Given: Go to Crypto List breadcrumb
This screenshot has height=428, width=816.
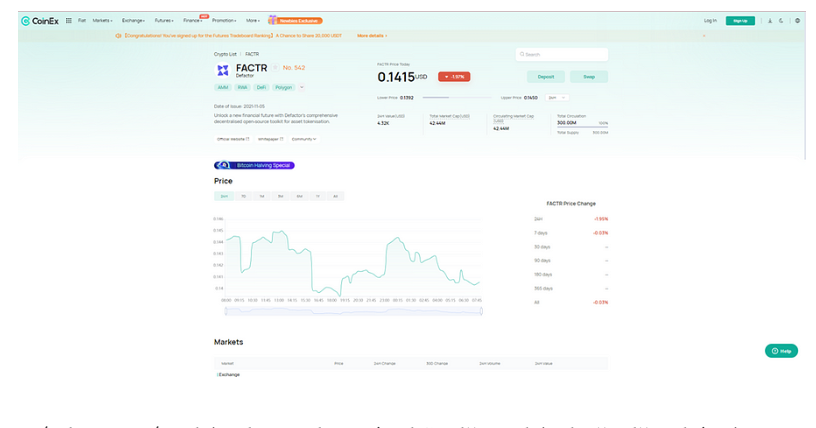Looking at the screenshot, I should click(225, 54).
